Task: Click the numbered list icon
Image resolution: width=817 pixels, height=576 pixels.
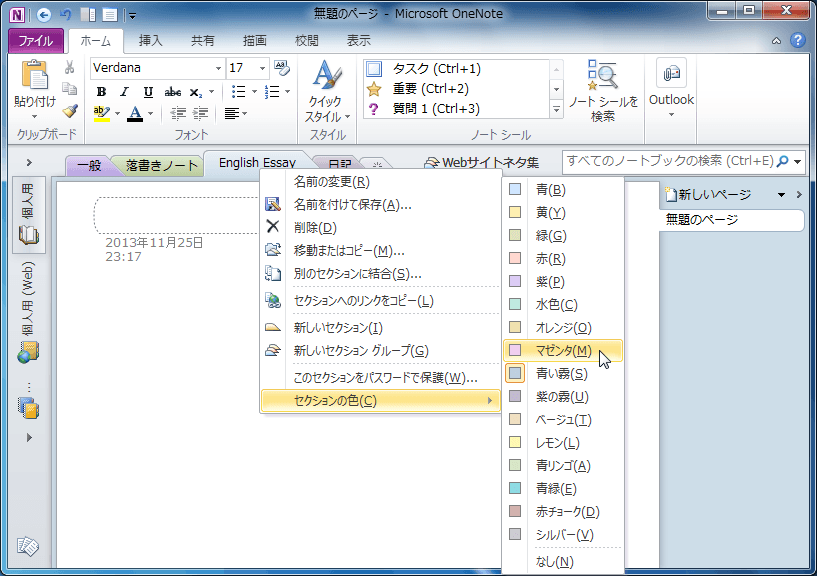Action: tap(272, 92)
